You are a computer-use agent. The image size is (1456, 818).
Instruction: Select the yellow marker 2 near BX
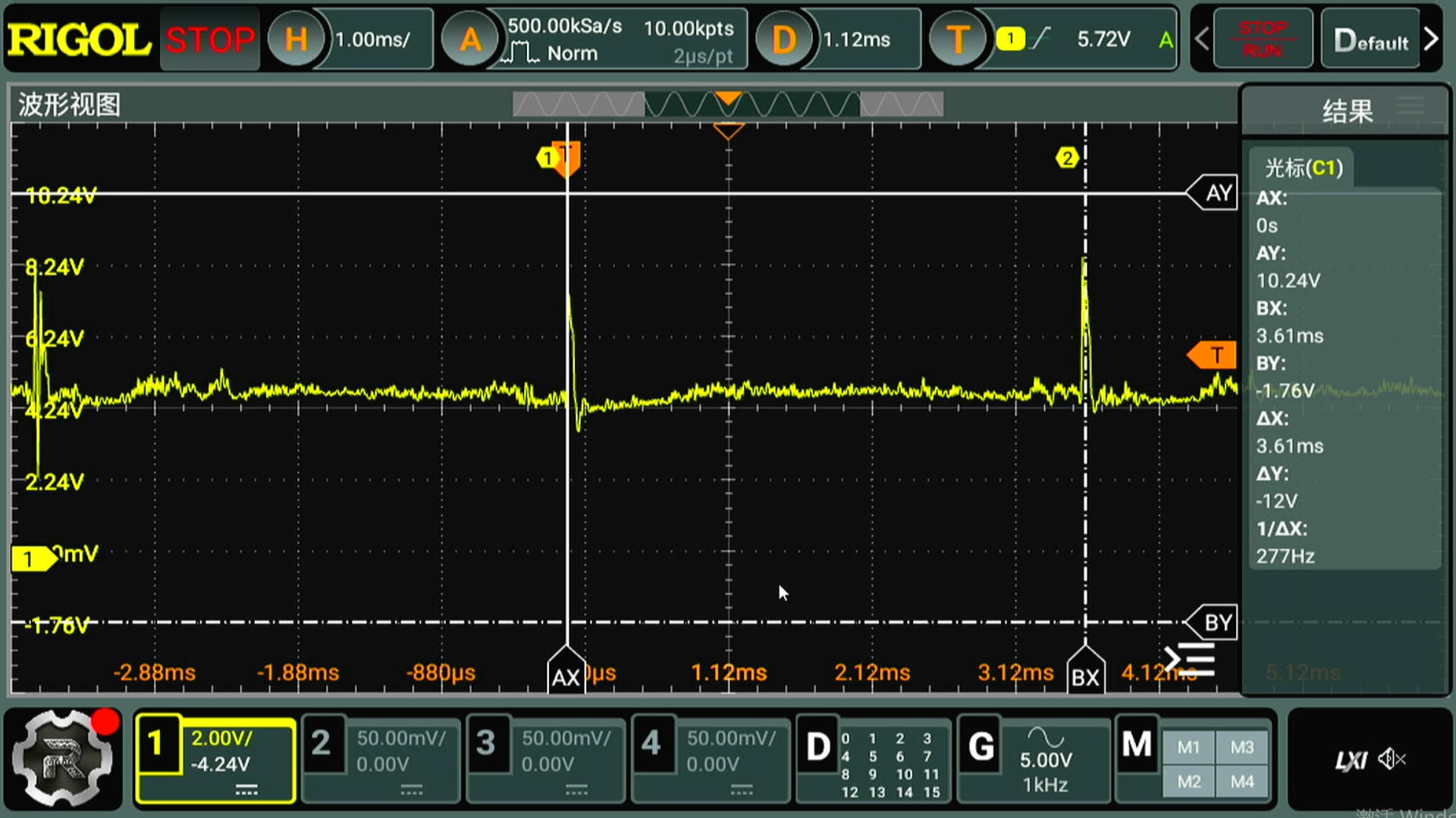(x=1067, y=158)
